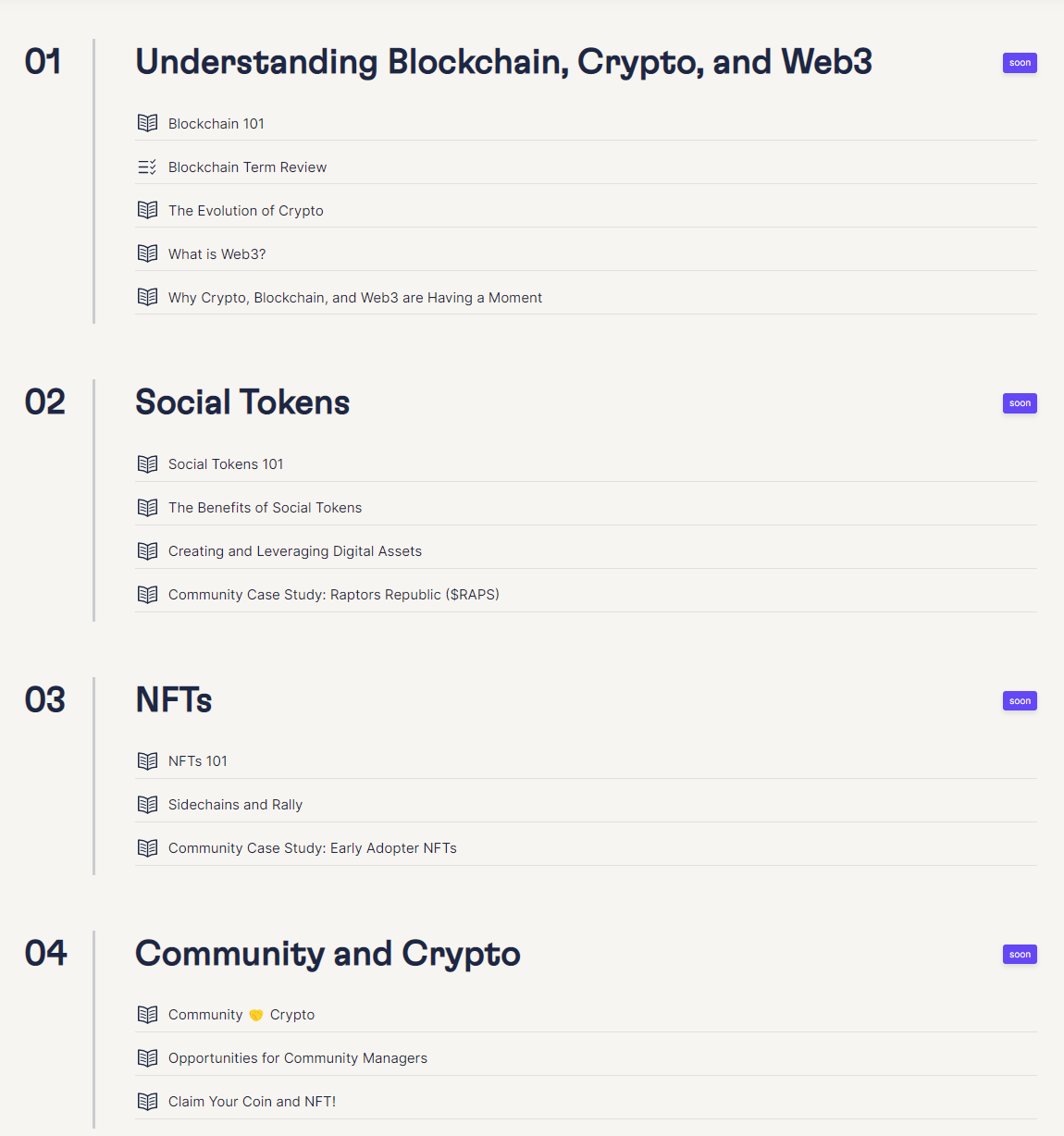Click the book icon next to What is Web3?
The image size is (1064, 1136).
click(x=147, y=253)
